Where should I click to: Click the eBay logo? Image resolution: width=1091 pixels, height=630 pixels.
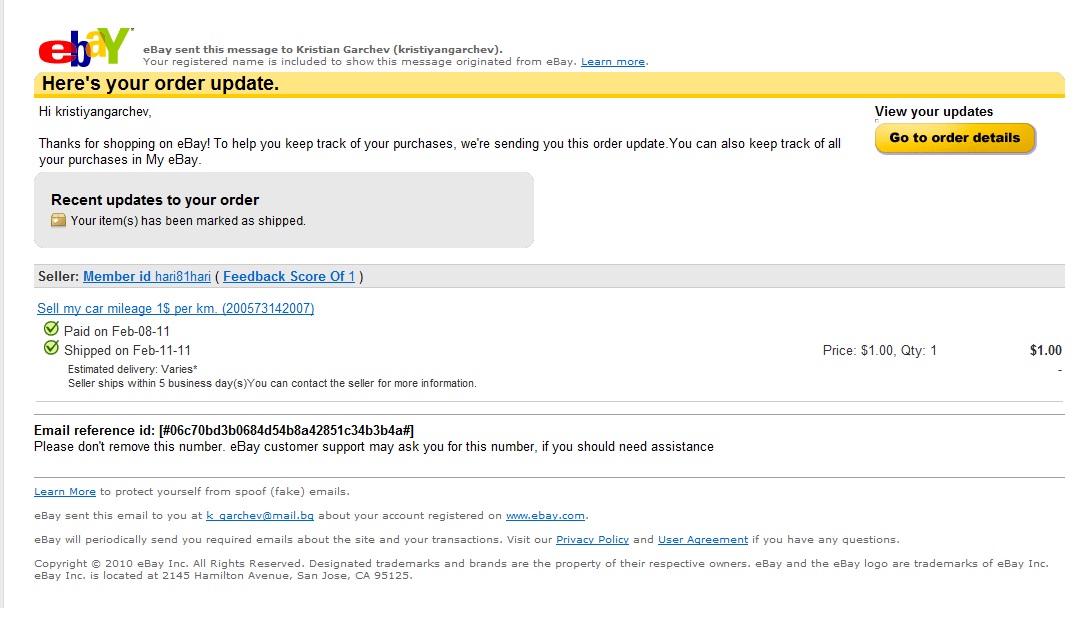point(85,47)
